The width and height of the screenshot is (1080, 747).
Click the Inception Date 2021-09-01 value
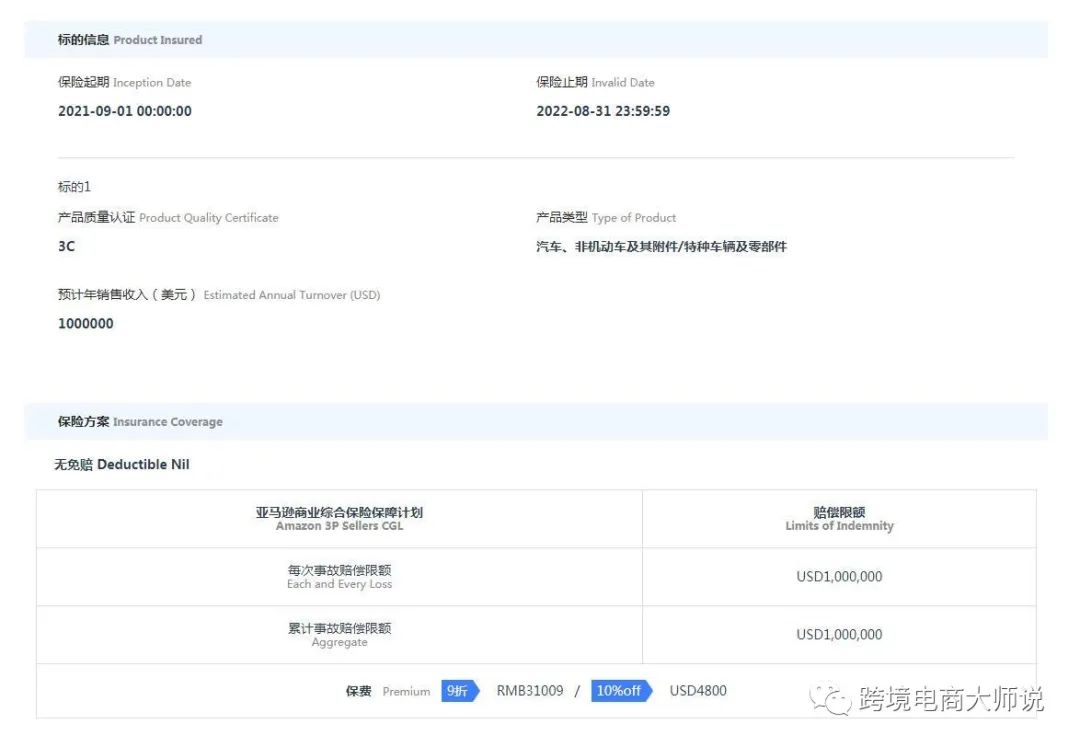[127, 111]
